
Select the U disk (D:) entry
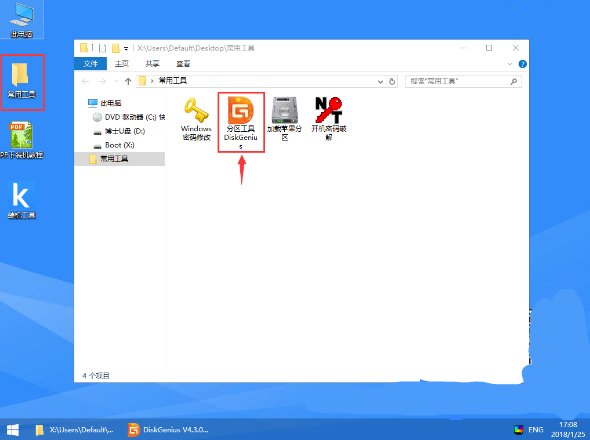(x=119, y=131)
